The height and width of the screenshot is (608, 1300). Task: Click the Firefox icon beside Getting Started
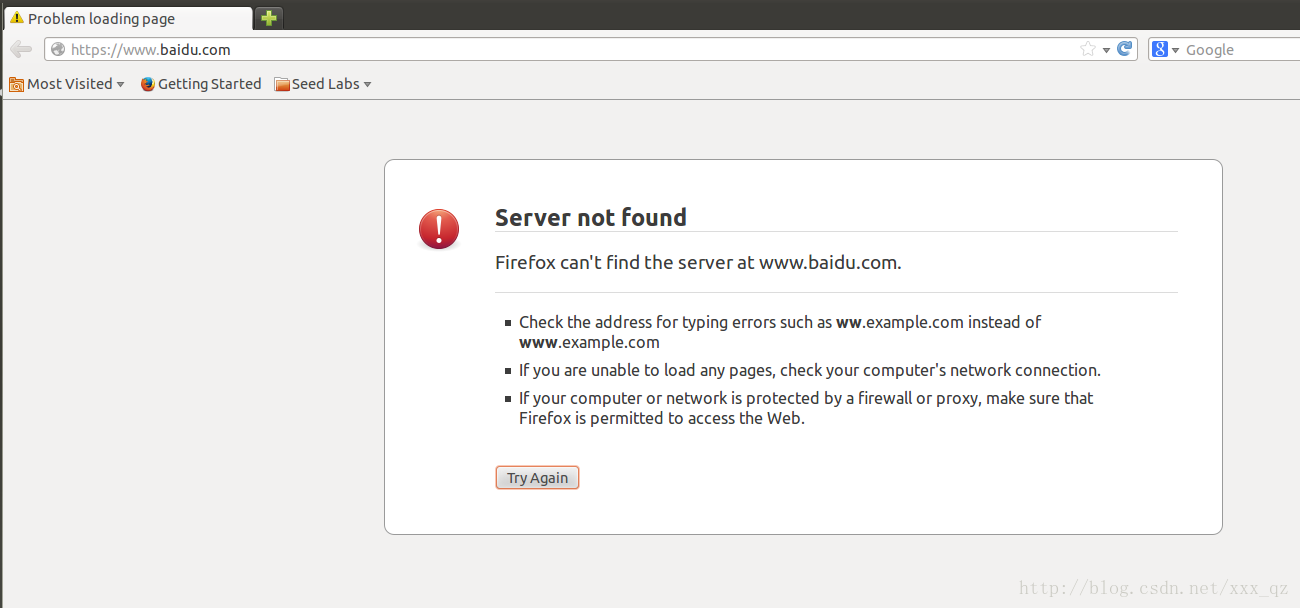click(x=148, y=84)
